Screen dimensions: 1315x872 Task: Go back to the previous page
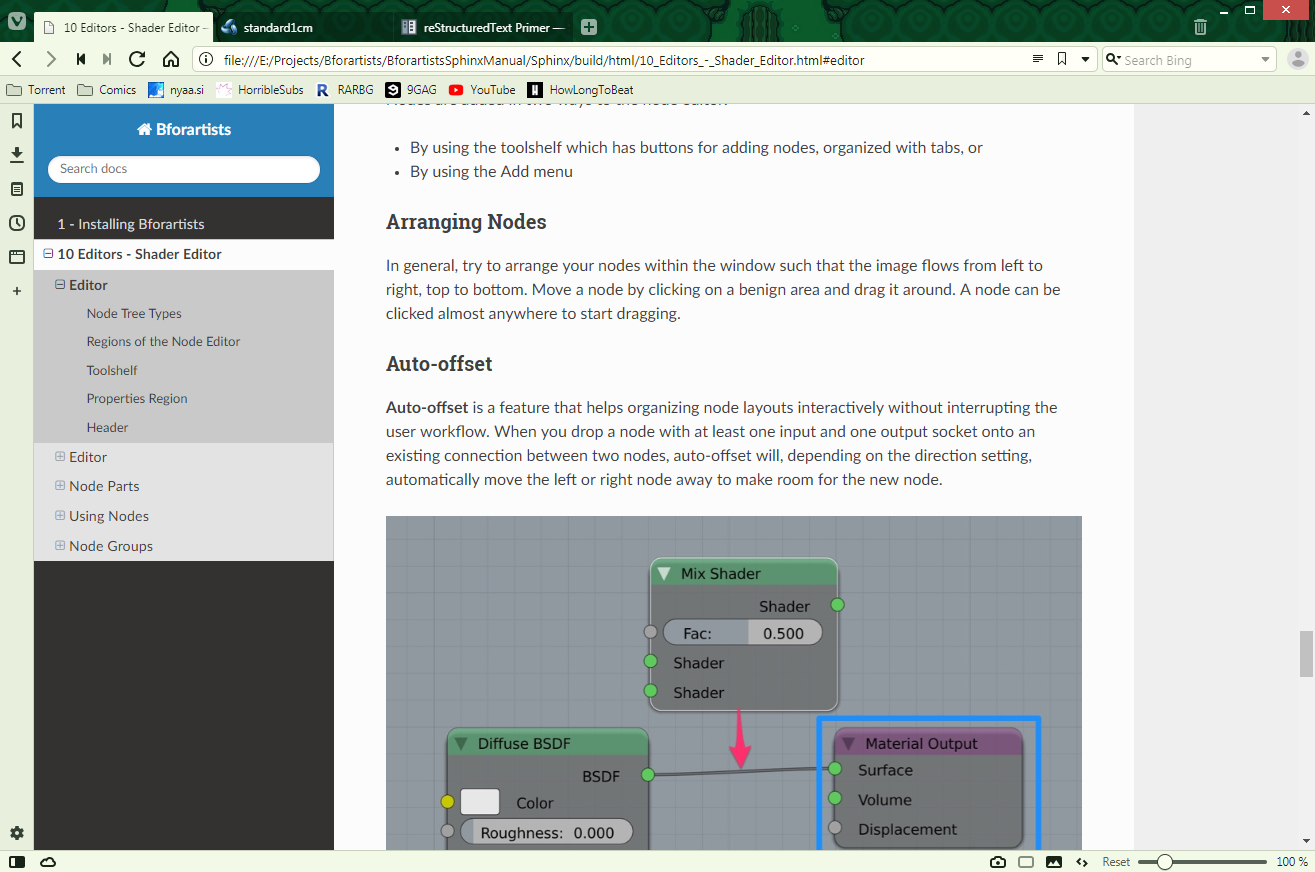point(17,59)
